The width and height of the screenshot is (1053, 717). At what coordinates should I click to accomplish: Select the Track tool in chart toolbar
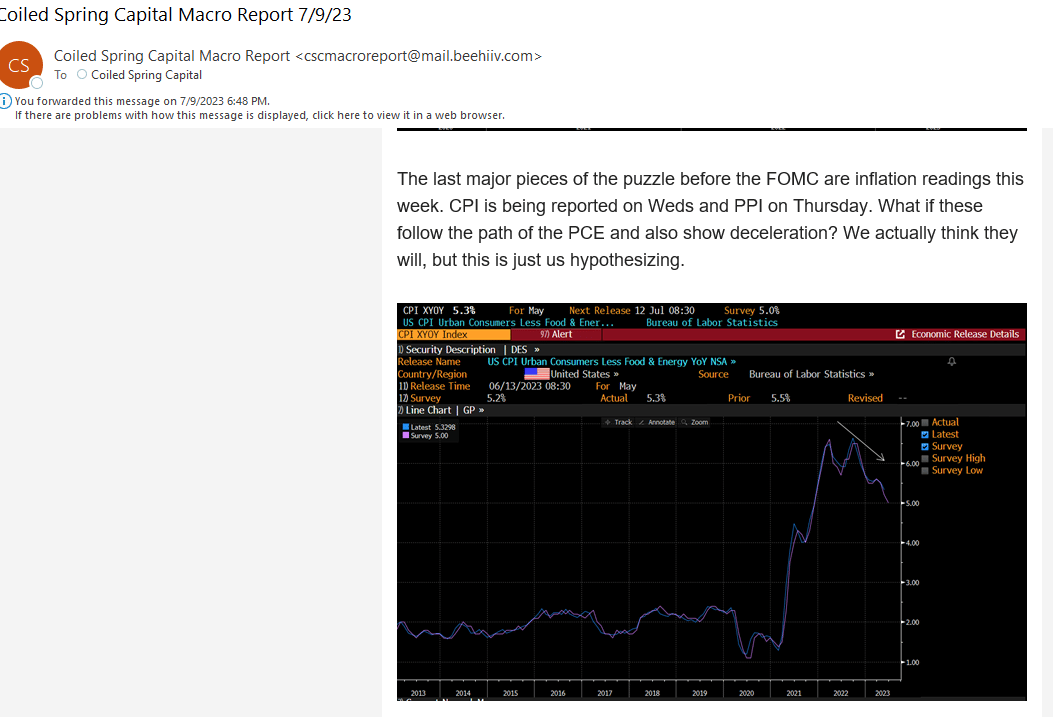619,422
